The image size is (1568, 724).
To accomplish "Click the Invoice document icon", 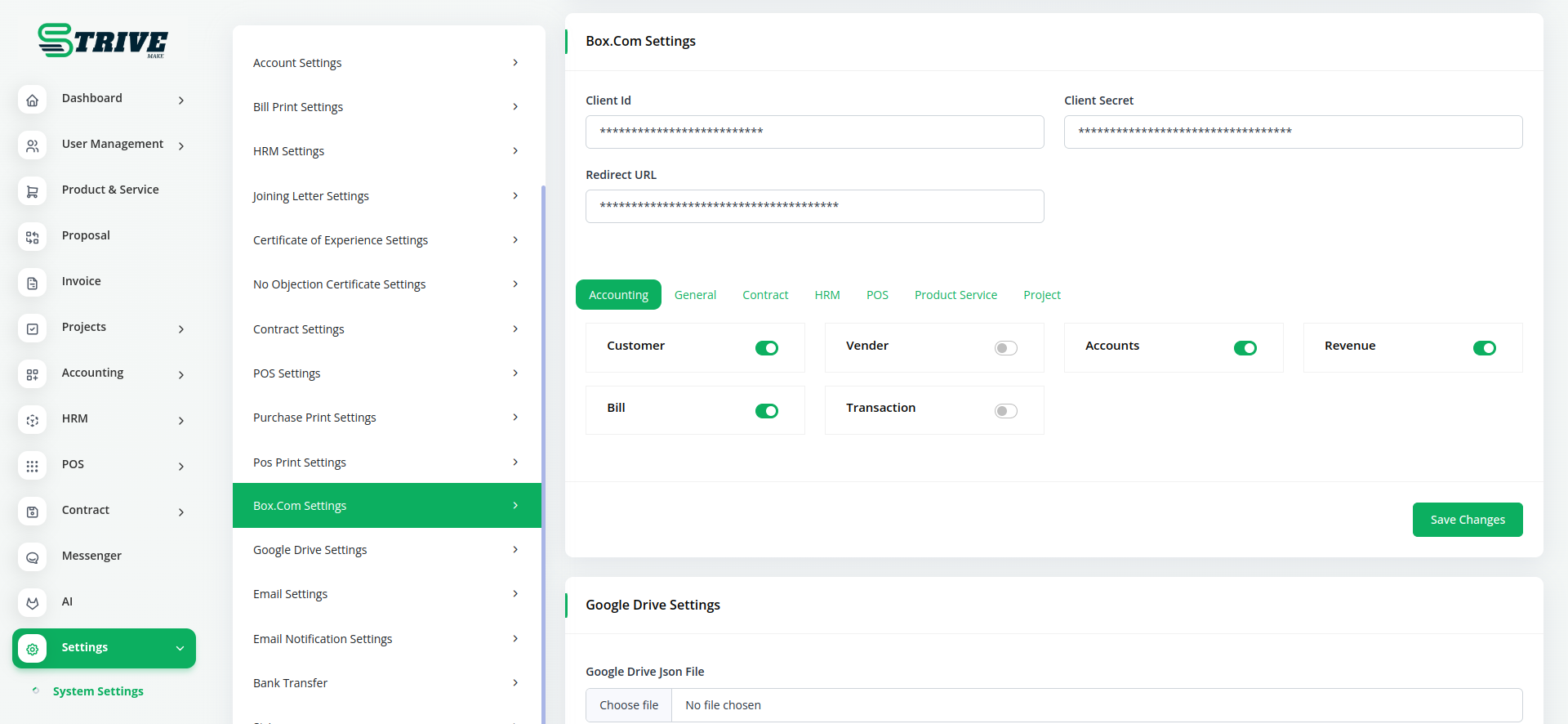I will pyautogui.click(x=32, y=283).
